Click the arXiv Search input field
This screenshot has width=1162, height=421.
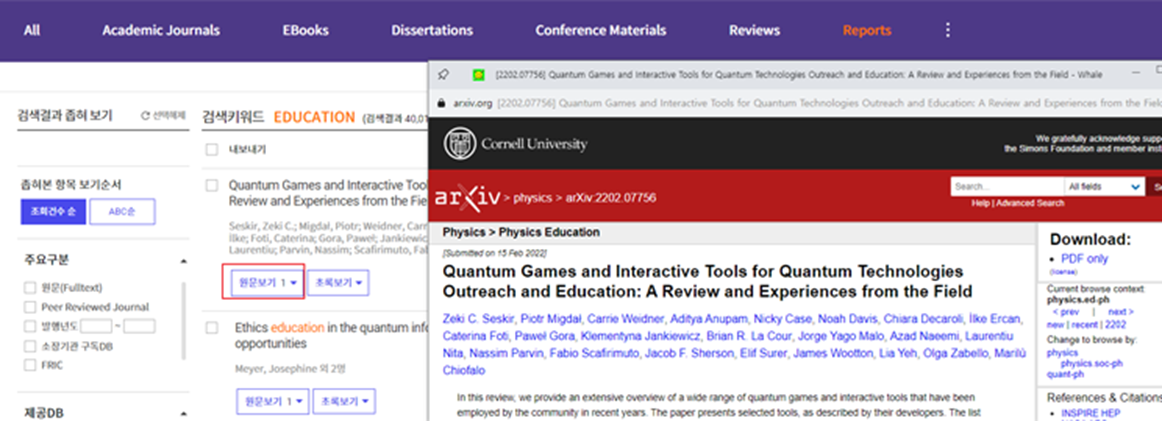coord(1006,187)
